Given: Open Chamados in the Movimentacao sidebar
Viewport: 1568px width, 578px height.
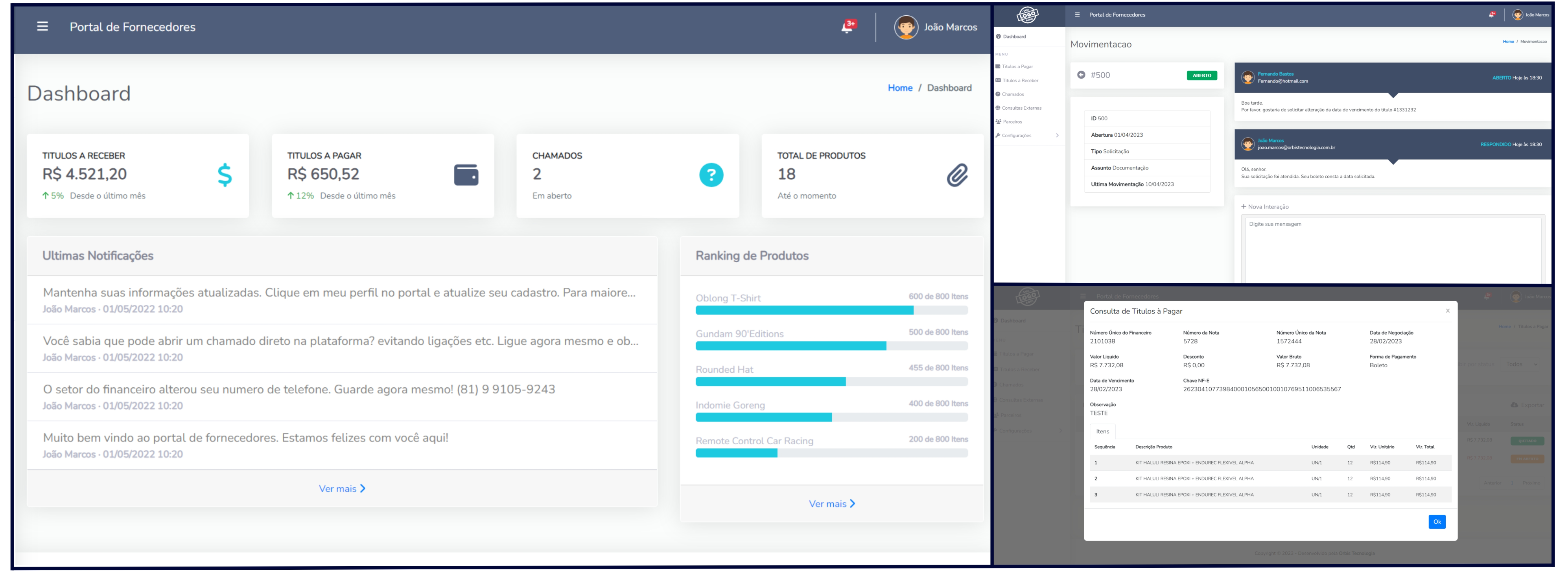Looking at the screenshot, I should (1012, 94).
